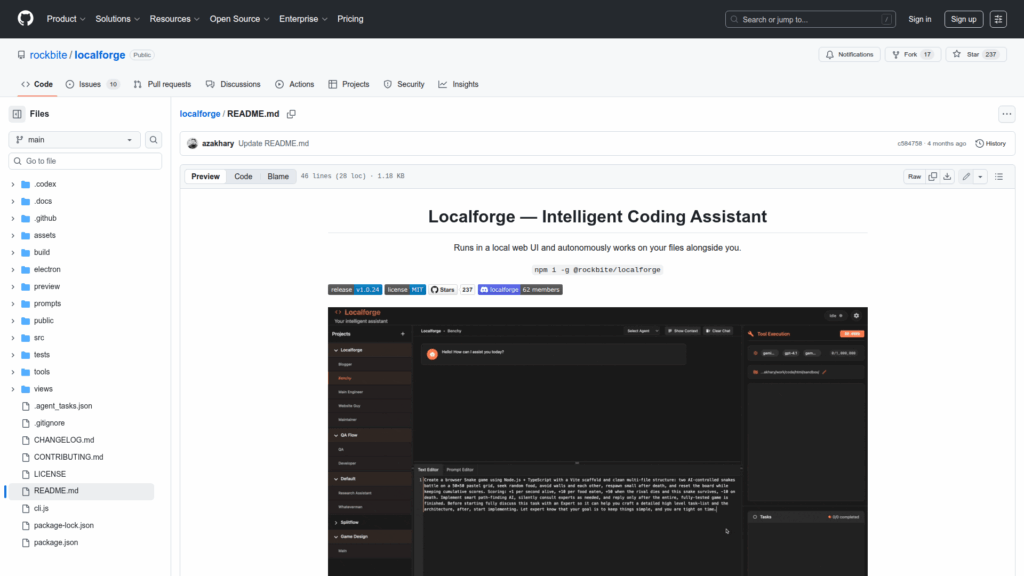
Task: Switch to the Blame view
Action: pyautogui.click(x=278, y=176)
